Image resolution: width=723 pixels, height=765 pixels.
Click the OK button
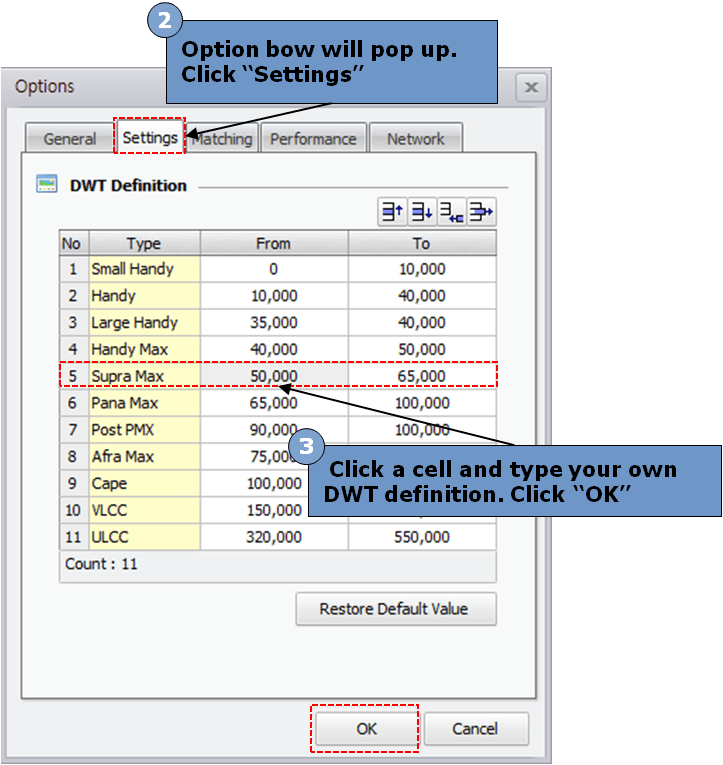pos(366,728)
